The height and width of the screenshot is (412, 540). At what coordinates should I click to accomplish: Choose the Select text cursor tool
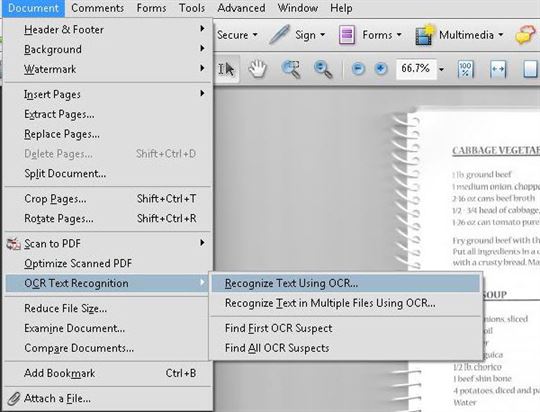227,69
